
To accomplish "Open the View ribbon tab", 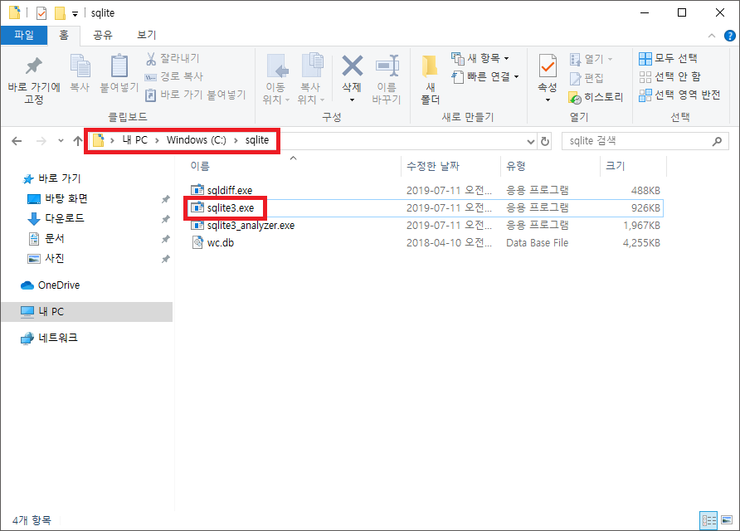I will click(146, 34).
